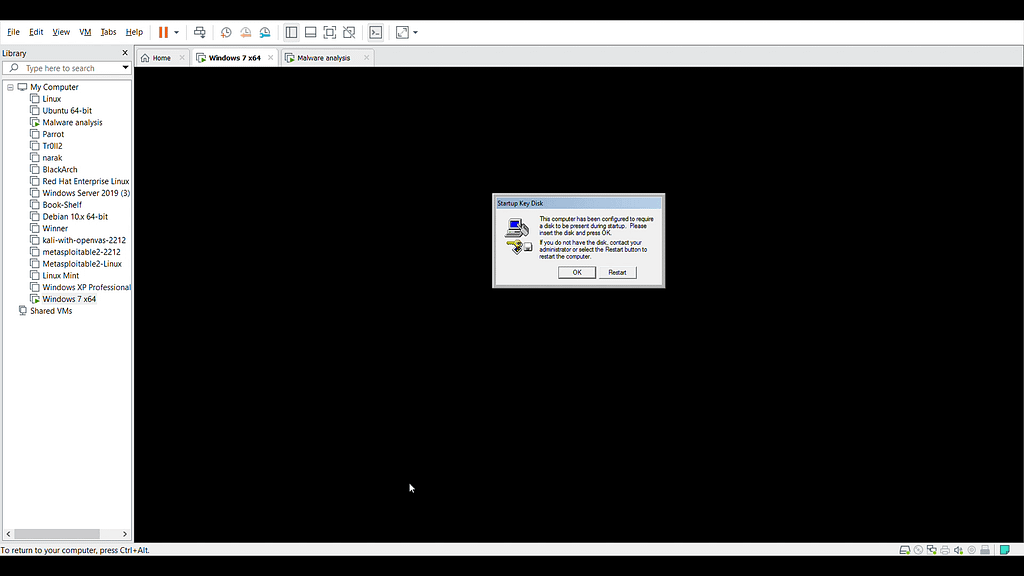Click the library horizontal scrollbar thumb
The height and width of the screenshot is (576, 1024).
pyautogui.click(x=57, y=534)
